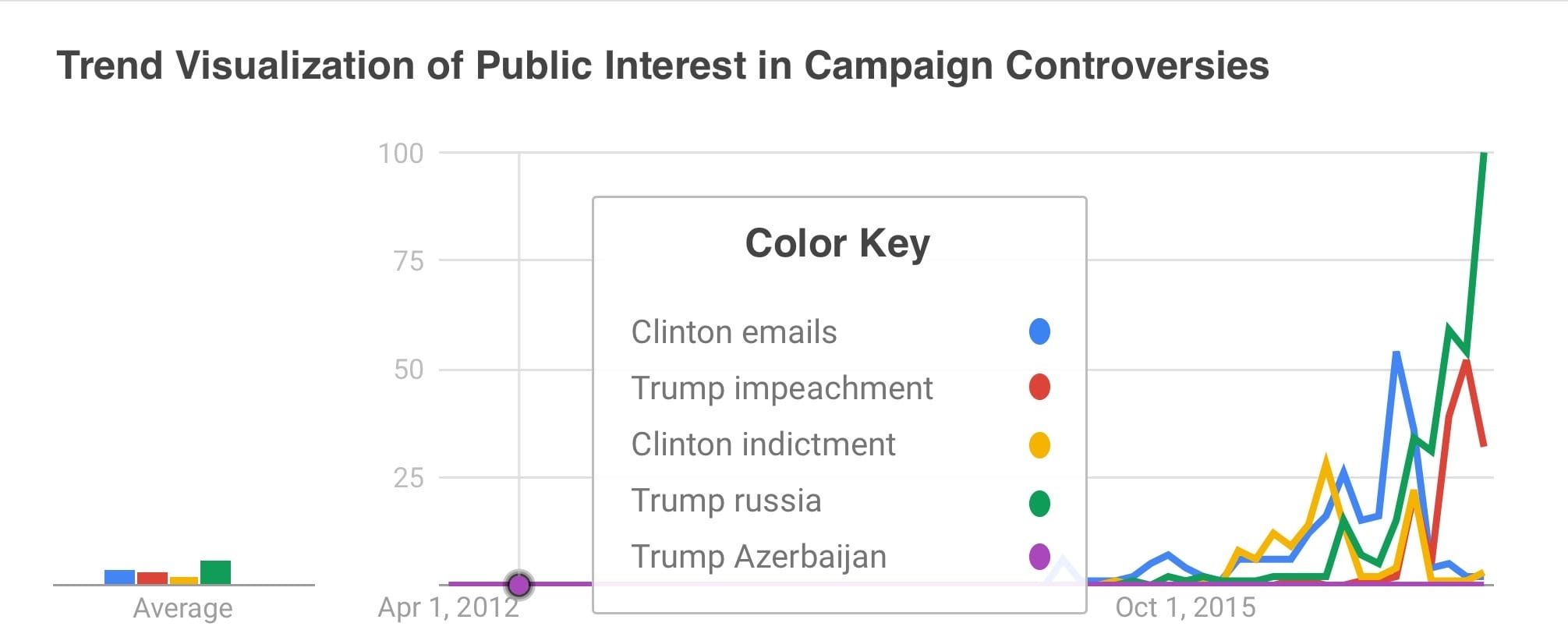Click the green Trump russia color dot
Image resolution: width=1568 pixels, height=630 pixels.
[x=1039, y=503]
